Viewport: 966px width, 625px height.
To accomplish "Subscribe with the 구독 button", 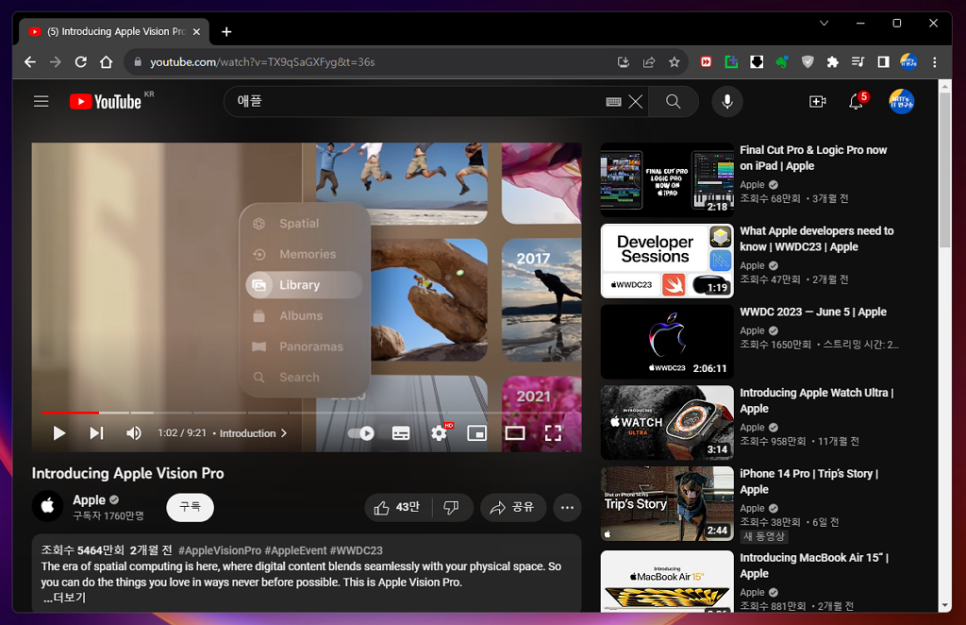I will coord(190,507).
